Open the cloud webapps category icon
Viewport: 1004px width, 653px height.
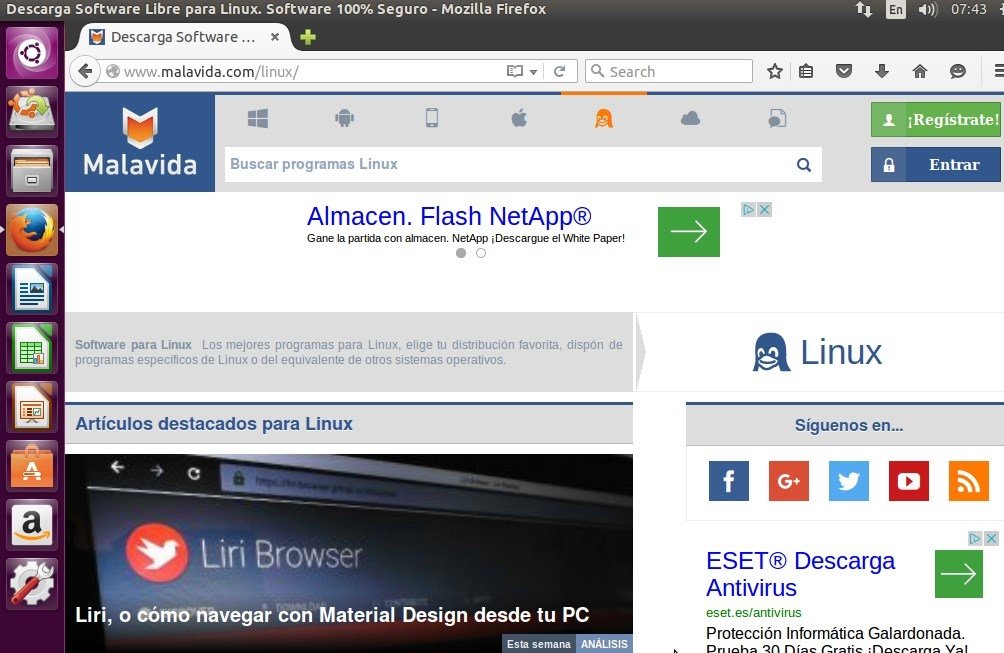(690, 118)
